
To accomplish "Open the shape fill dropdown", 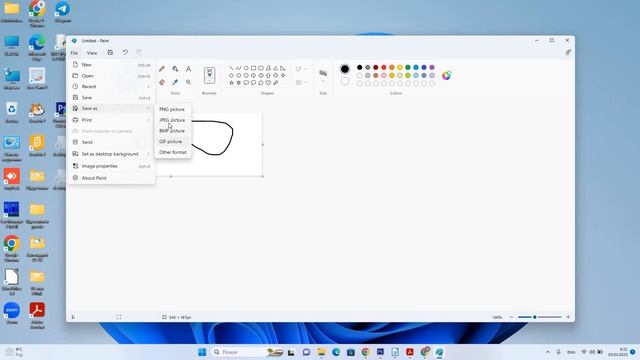I will 301,82.
